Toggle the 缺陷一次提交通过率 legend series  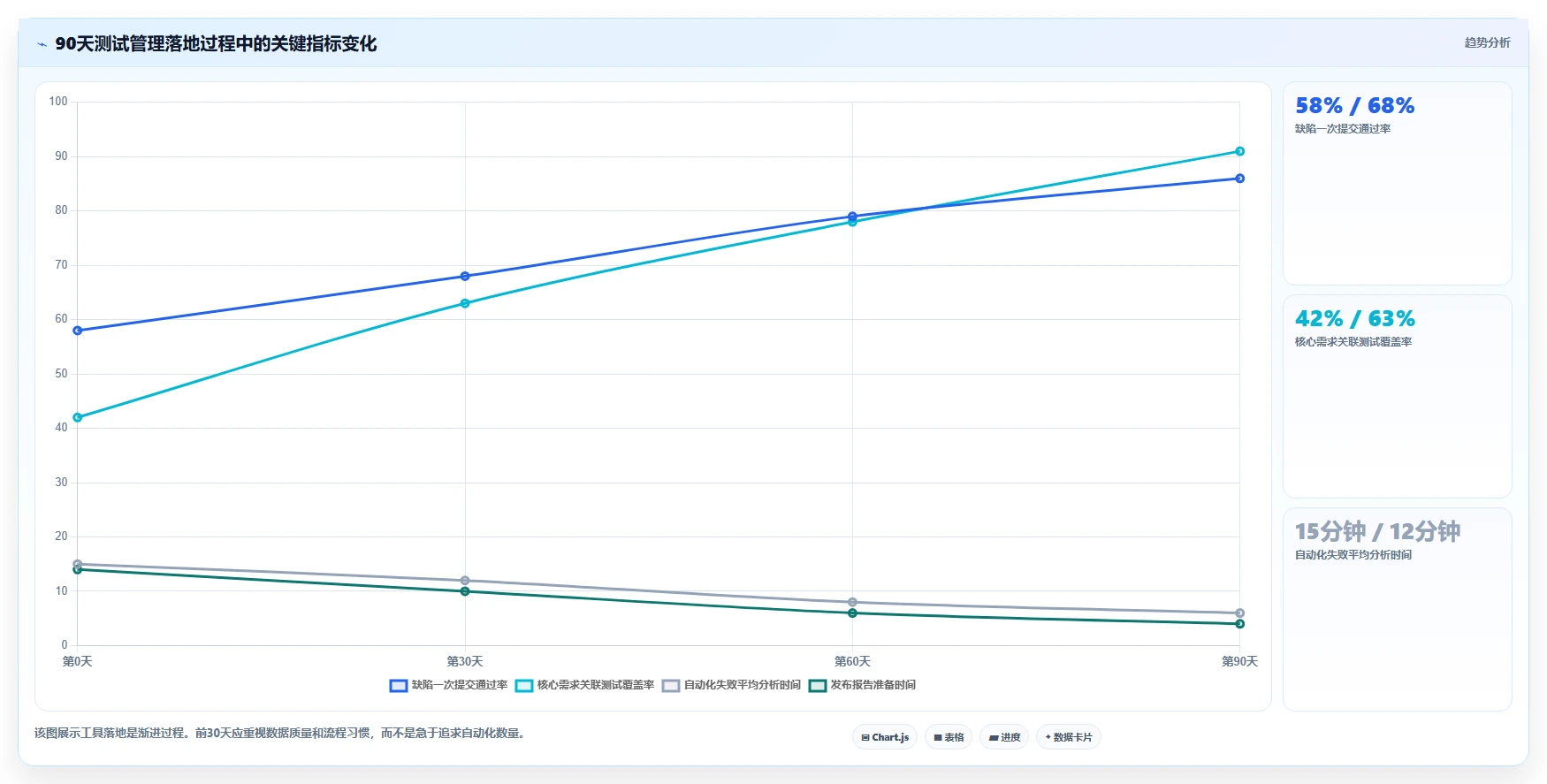tap(448, 685)
